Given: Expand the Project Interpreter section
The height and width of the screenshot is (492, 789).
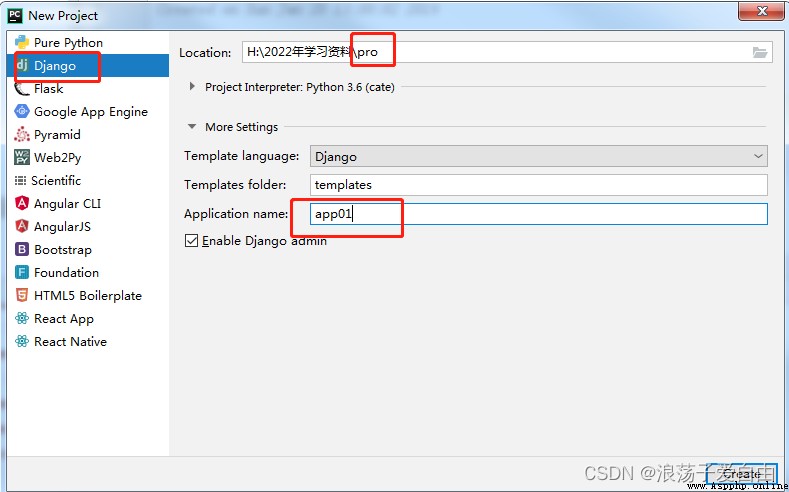Looking at the screenshot, I should coord(192,87).
